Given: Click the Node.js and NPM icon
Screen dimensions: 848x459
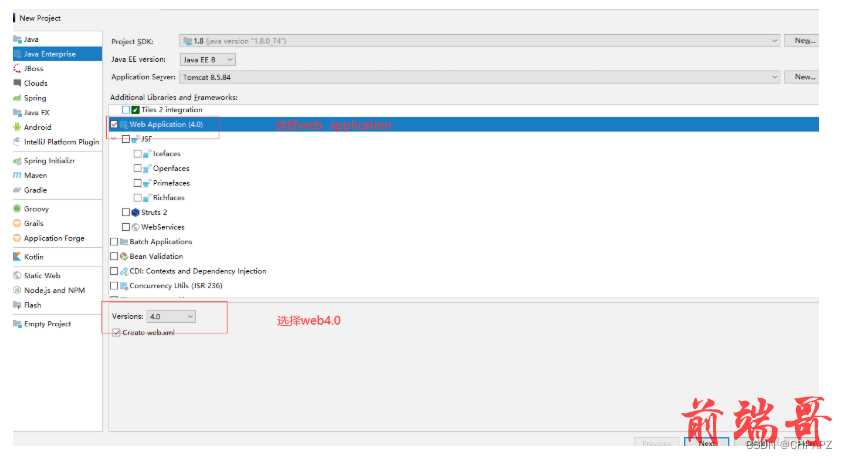Looking at the screenshot, I should pyautogui.click(x=17, y=290).
